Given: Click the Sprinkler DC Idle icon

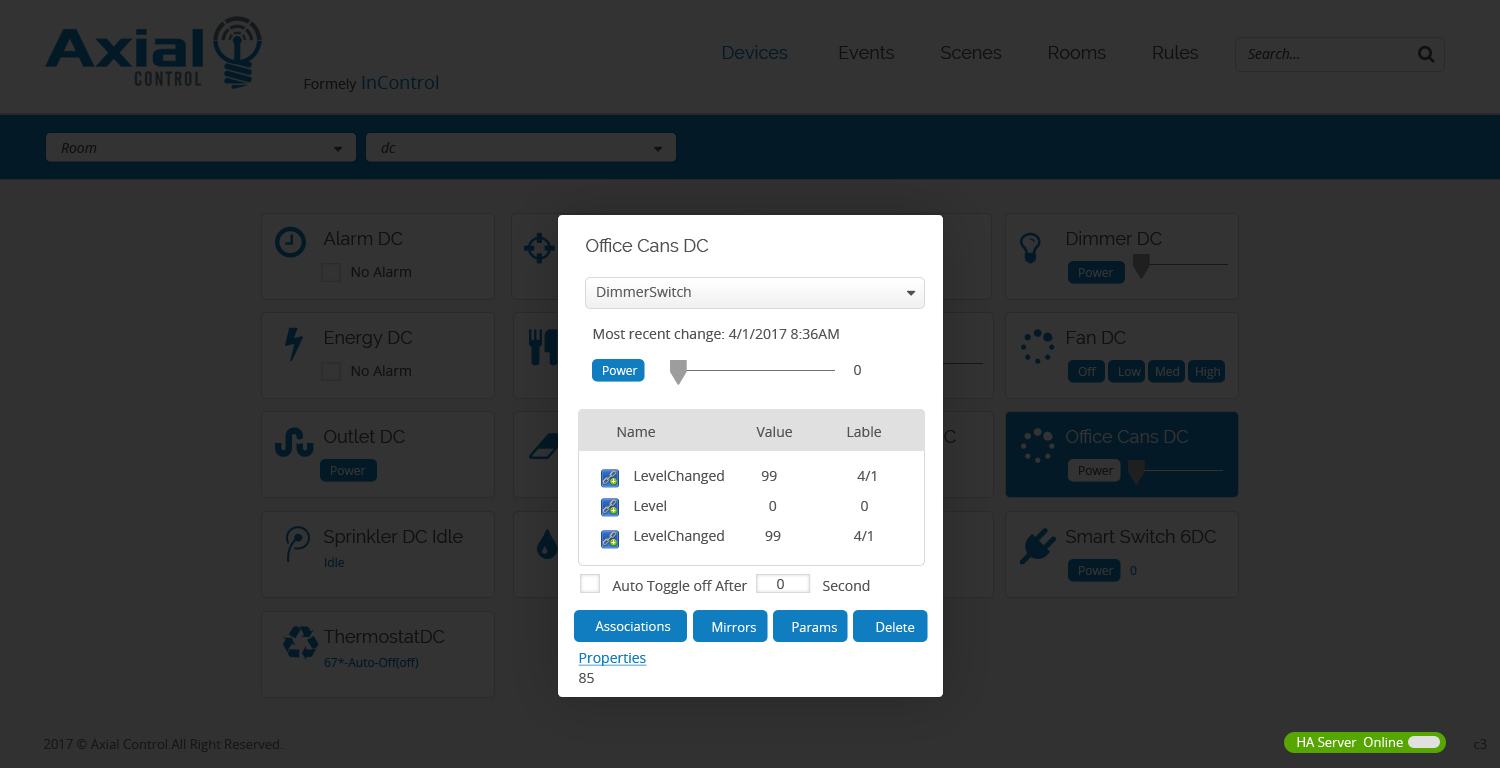Looking at the screenshot, I should click(x=297, y=543).
